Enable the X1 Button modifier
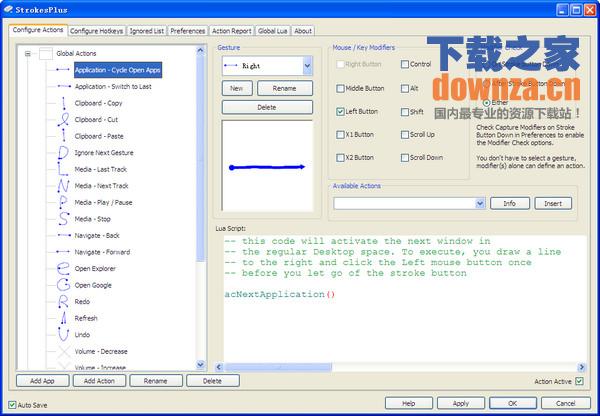 point(340,135)
